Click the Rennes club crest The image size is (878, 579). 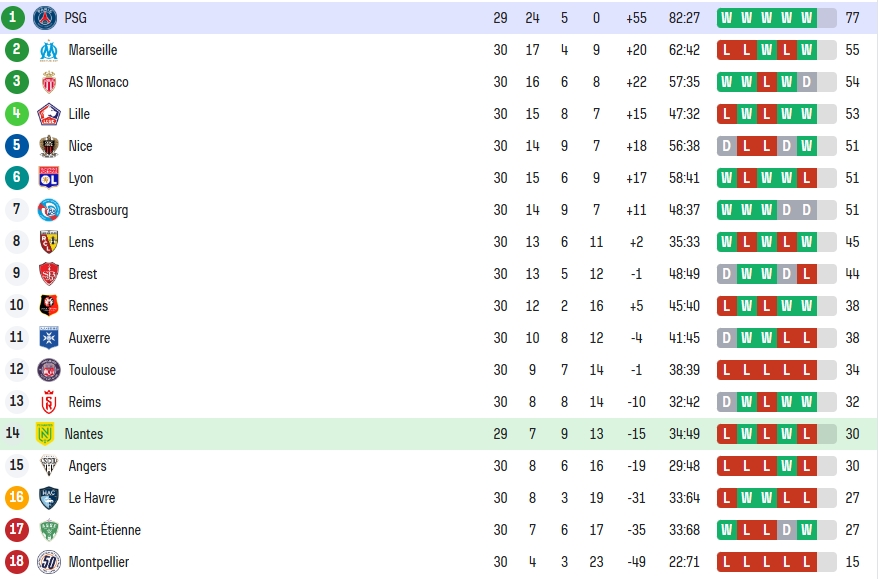tap(49, 306)
